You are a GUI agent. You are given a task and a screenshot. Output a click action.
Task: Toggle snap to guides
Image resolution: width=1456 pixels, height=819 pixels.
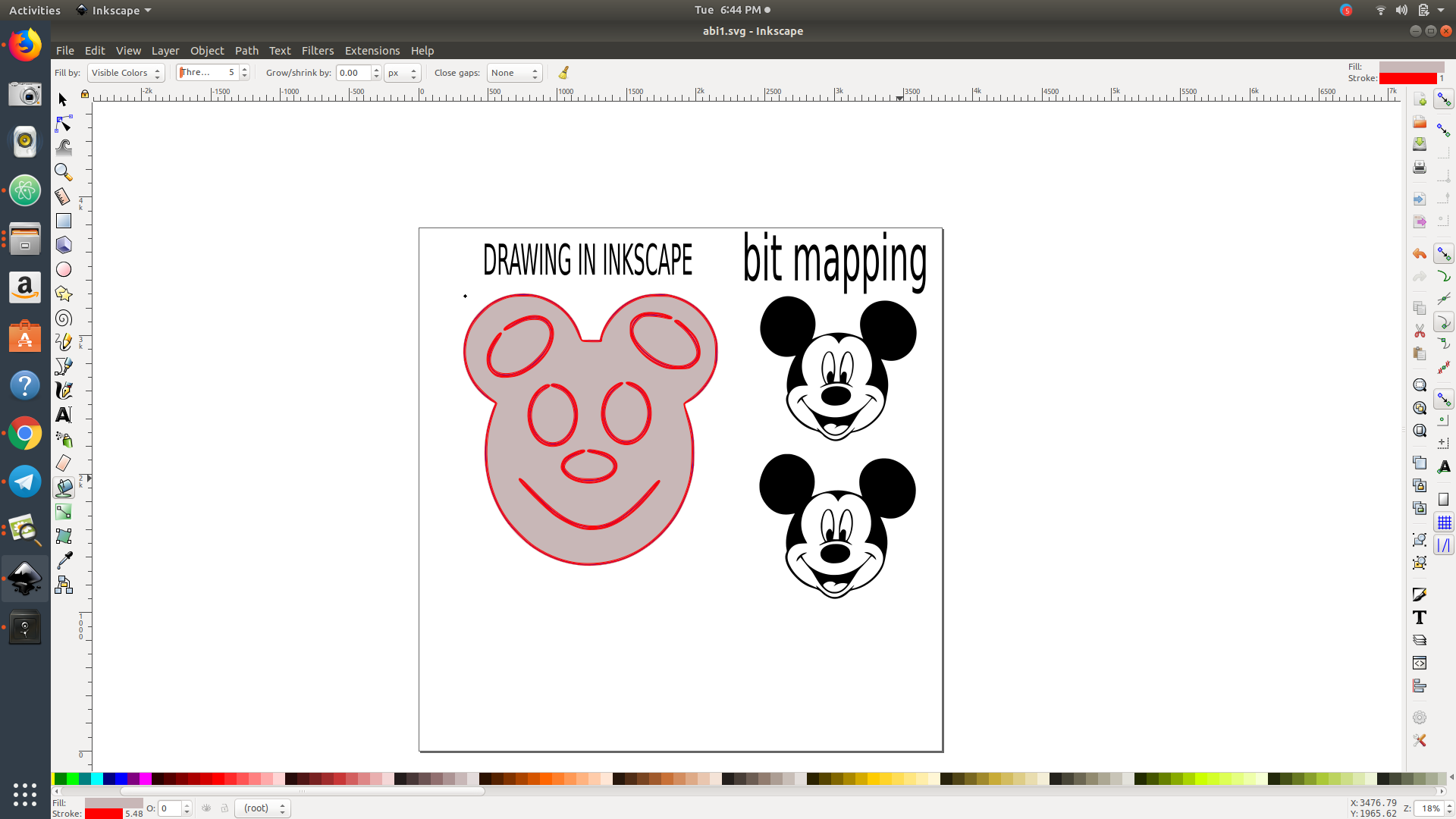pyautogui.click(x=1444, y=545)
